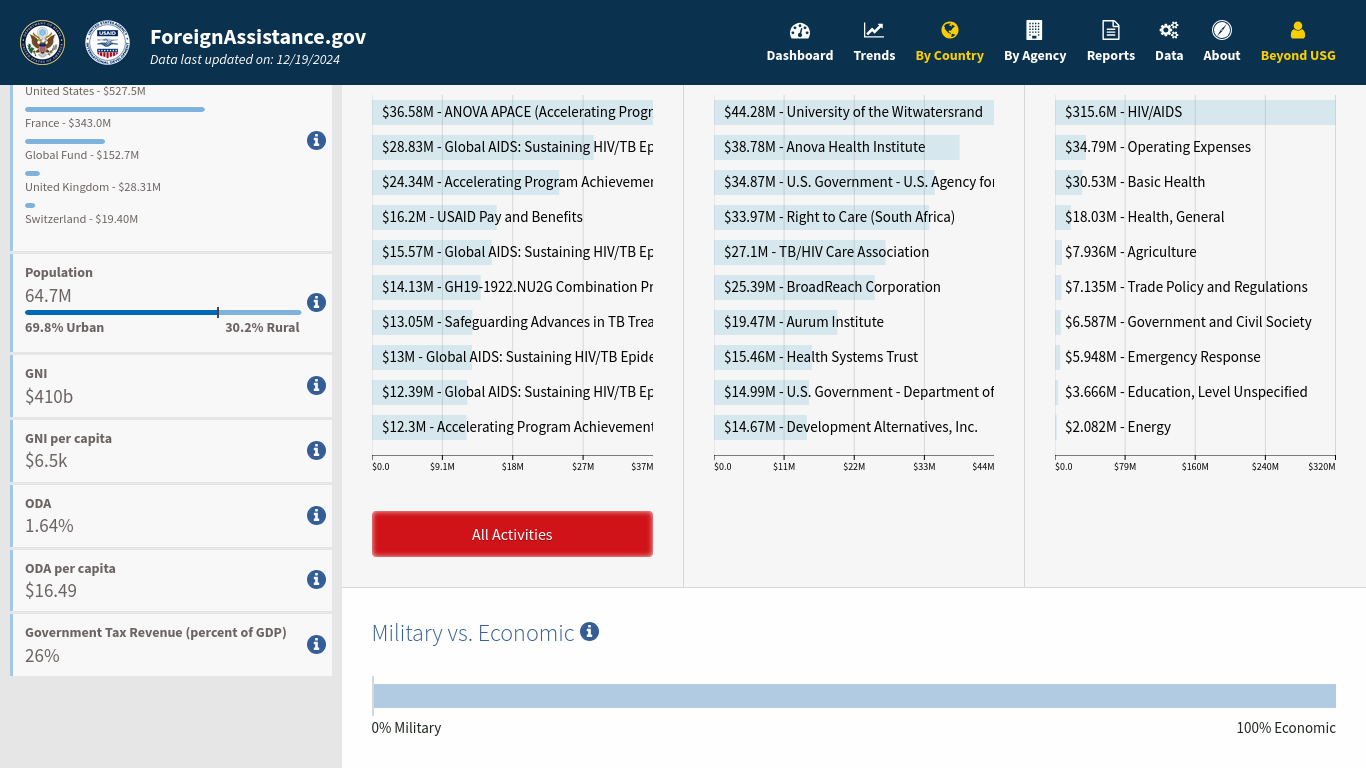
Task: Select Trade Policy and Regulations row
Action: coord(1195,287)
